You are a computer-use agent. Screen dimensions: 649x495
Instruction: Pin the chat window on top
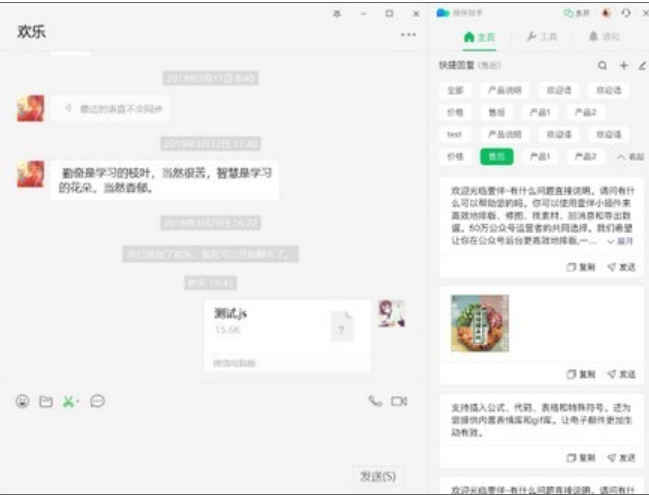(336, 13)
